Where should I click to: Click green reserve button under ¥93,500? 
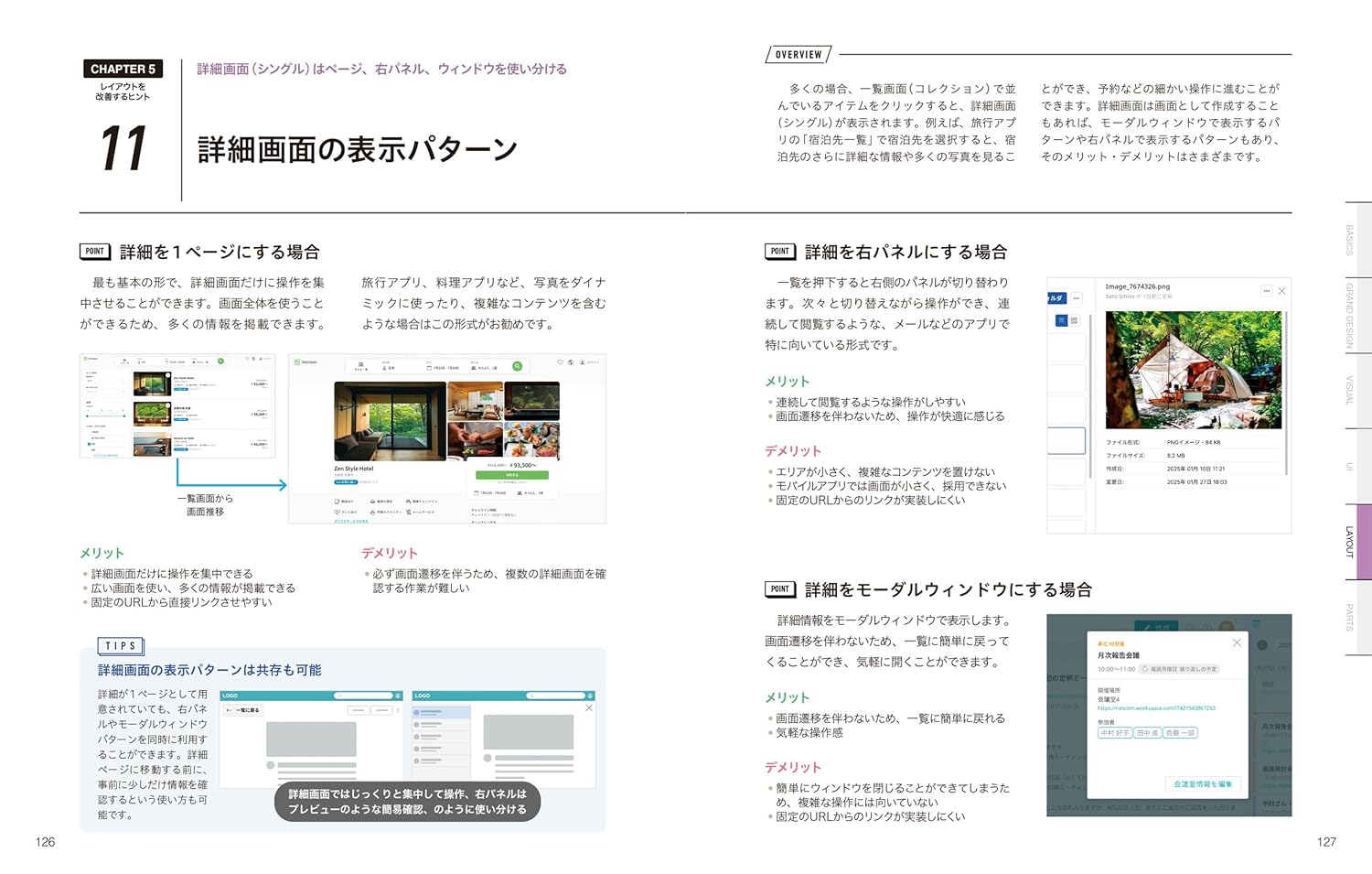tap(512, 475)
